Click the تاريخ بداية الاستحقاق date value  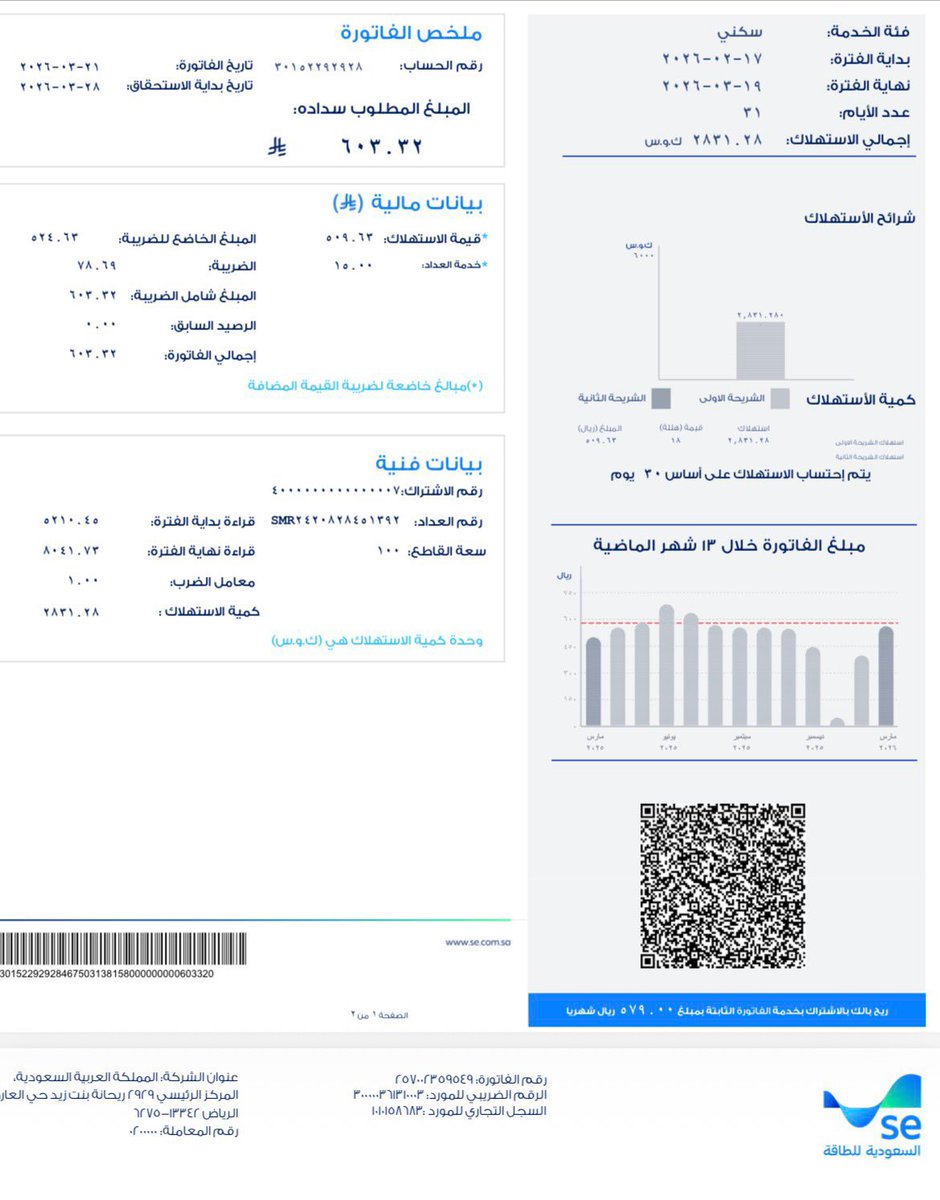60,86
